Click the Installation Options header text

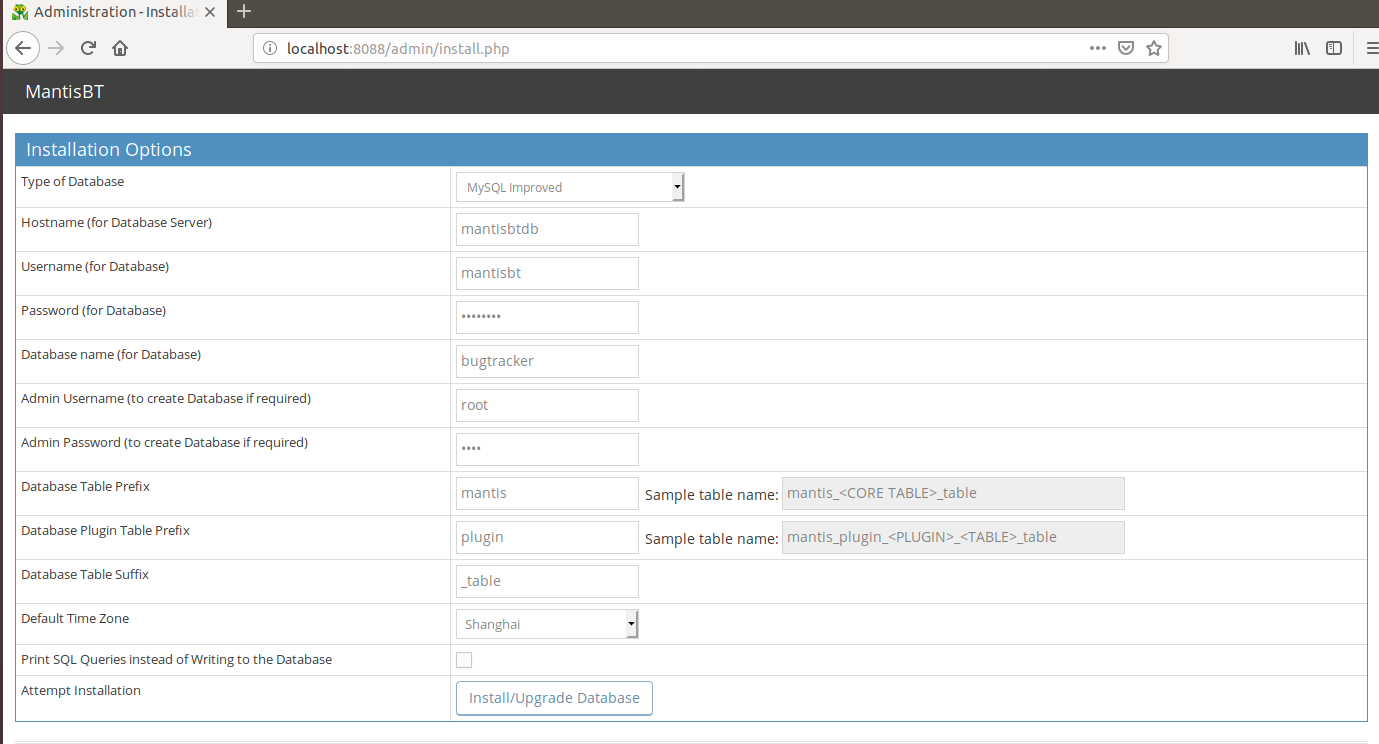pyautogui.click(x=109, y=150)
